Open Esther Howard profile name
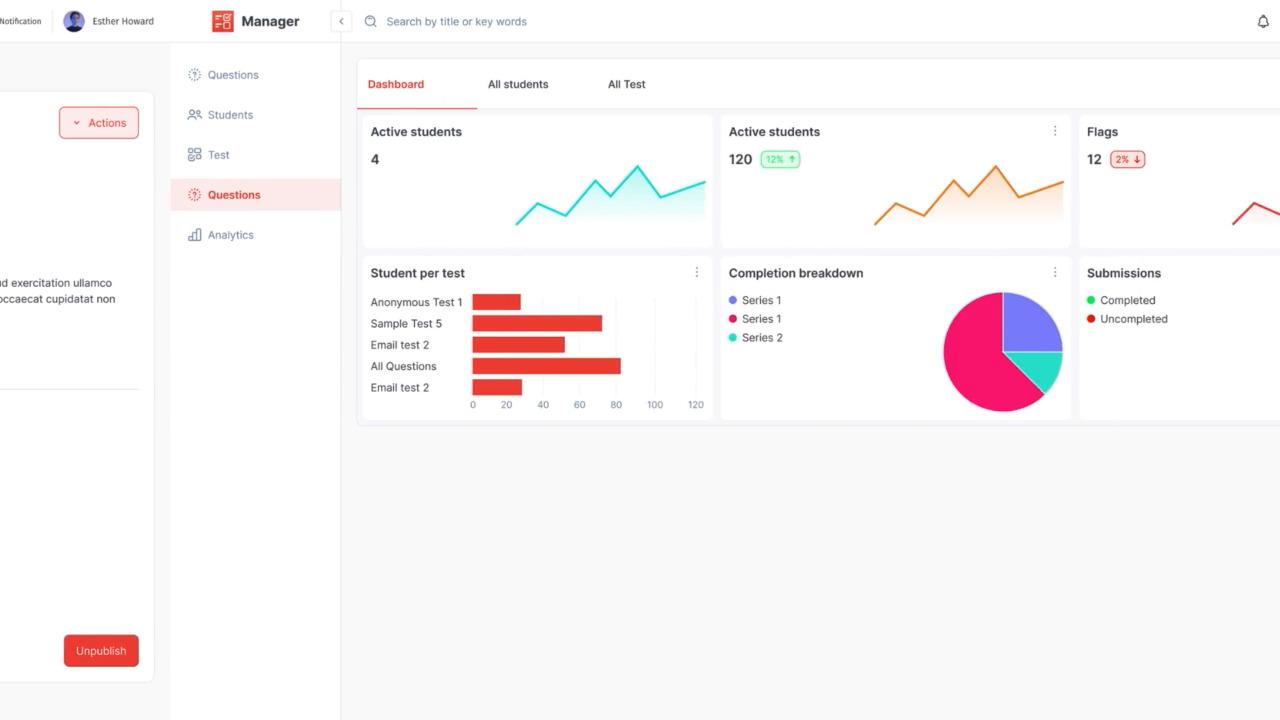 click(x=123, y=21)
